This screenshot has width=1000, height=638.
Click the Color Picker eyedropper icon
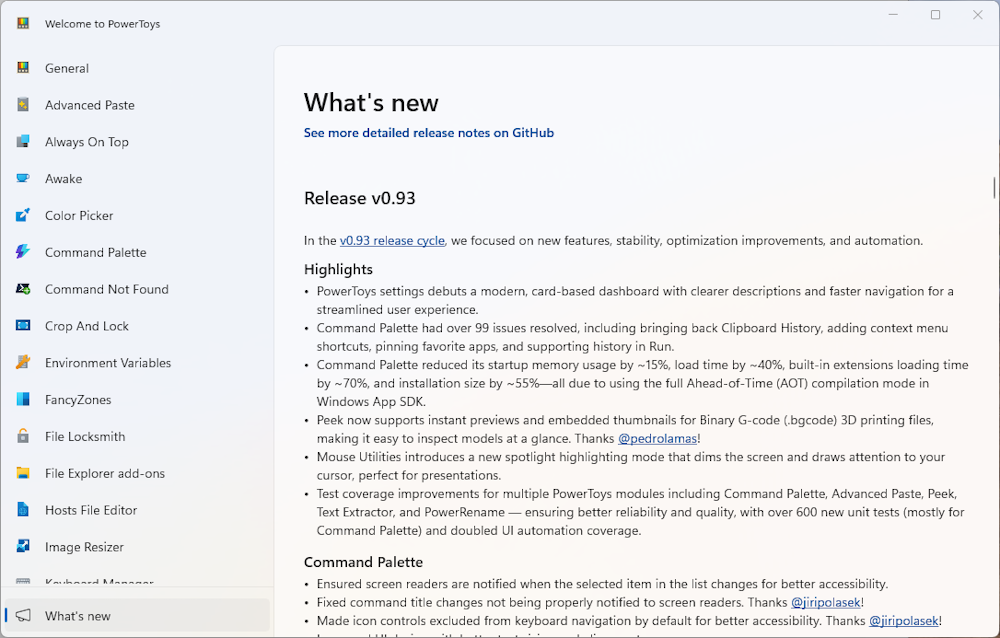tap(23, 215)
